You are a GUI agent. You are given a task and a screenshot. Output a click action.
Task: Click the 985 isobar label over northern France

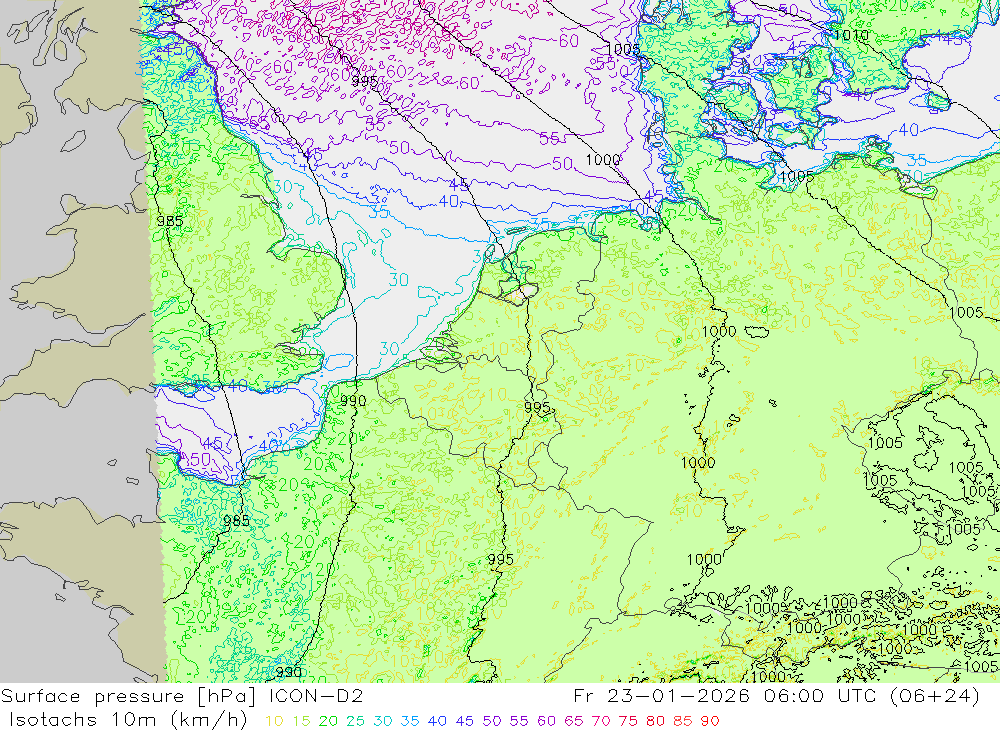[237, 521]
